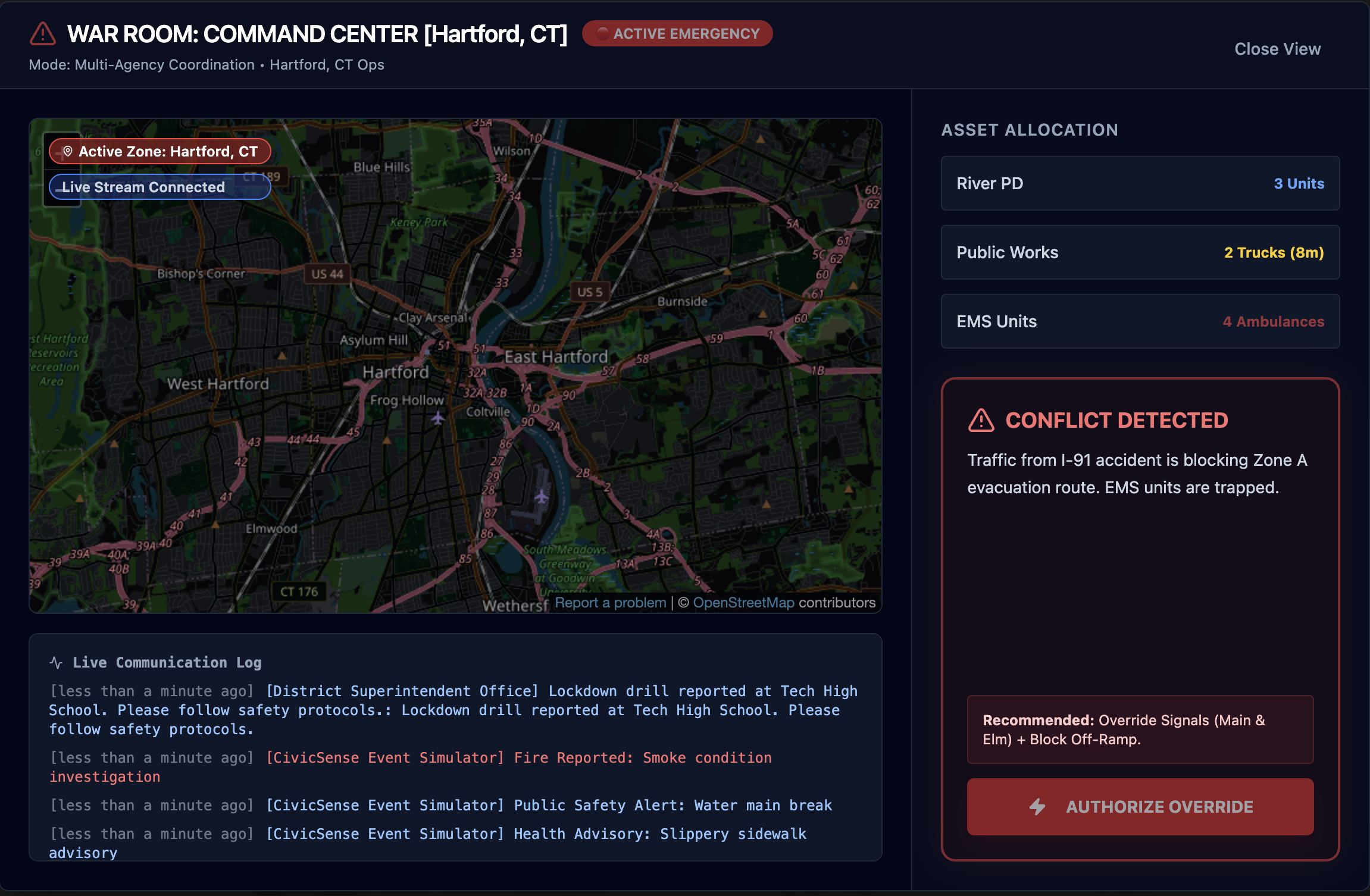The width and height of the screenshot is (1370, 896).
Task: Select the River PD asset row
Action: pos(1140,183)
